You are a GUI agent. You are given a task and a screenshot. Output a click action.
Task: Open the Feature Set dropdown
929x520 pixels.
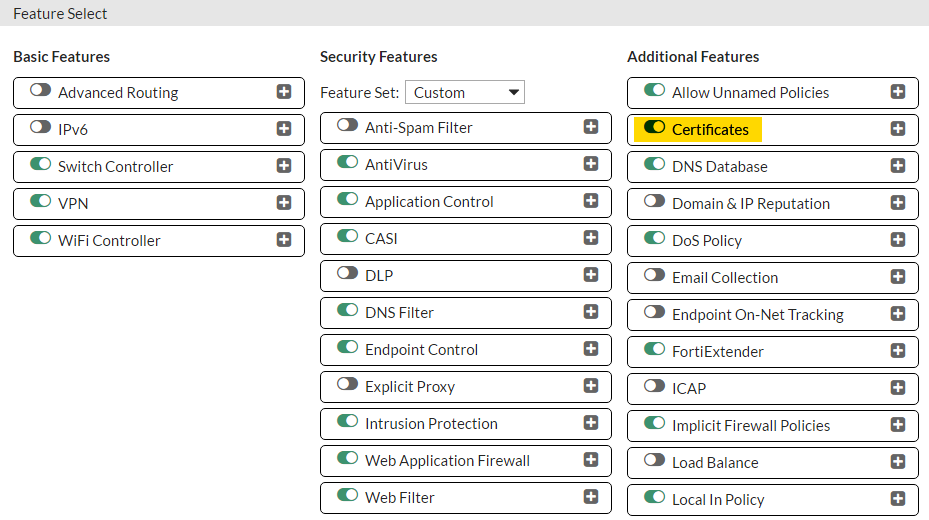pos(465,92)
